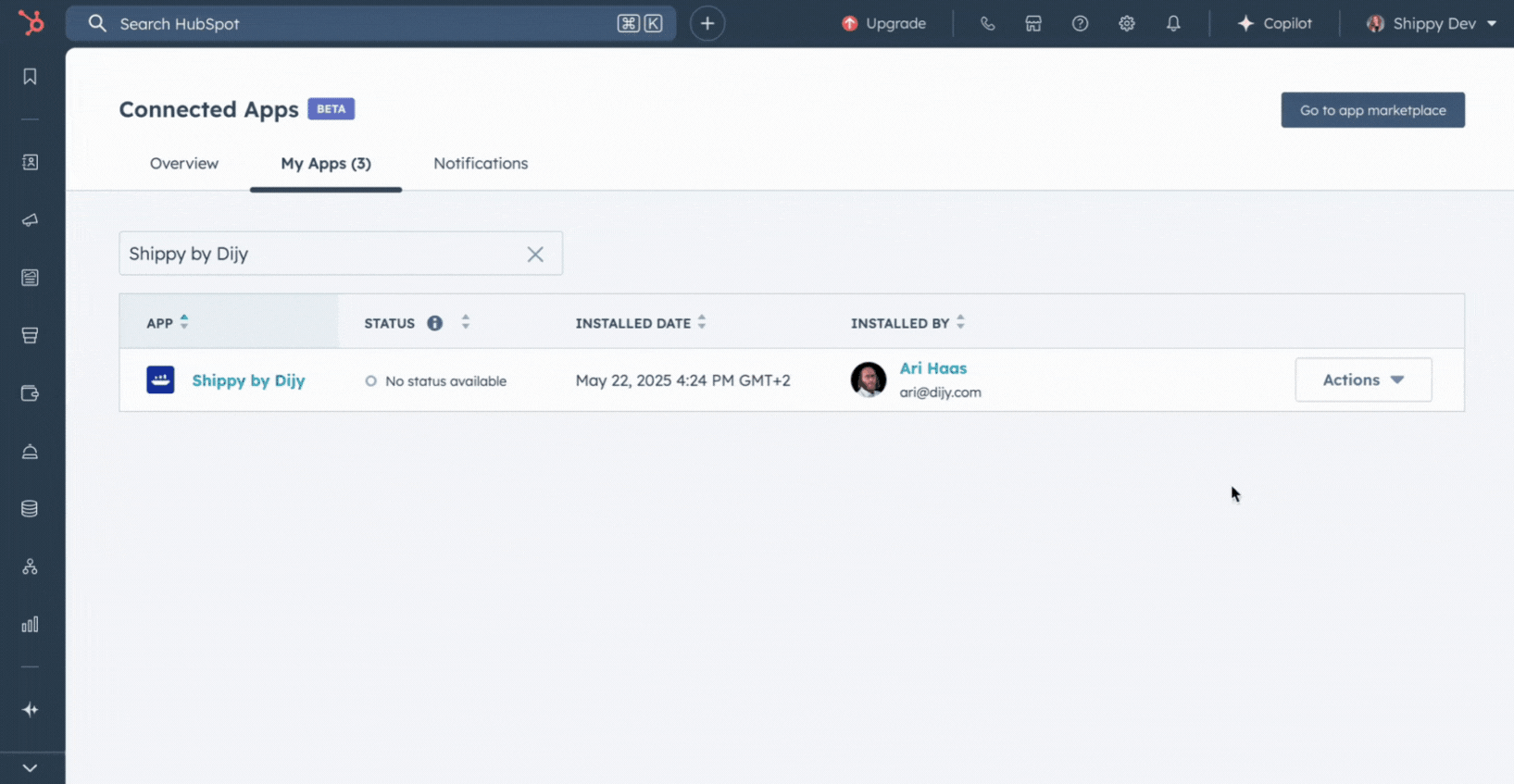
Task: Click the Shippy by Dijy app icon
Action: pos(160,380)
